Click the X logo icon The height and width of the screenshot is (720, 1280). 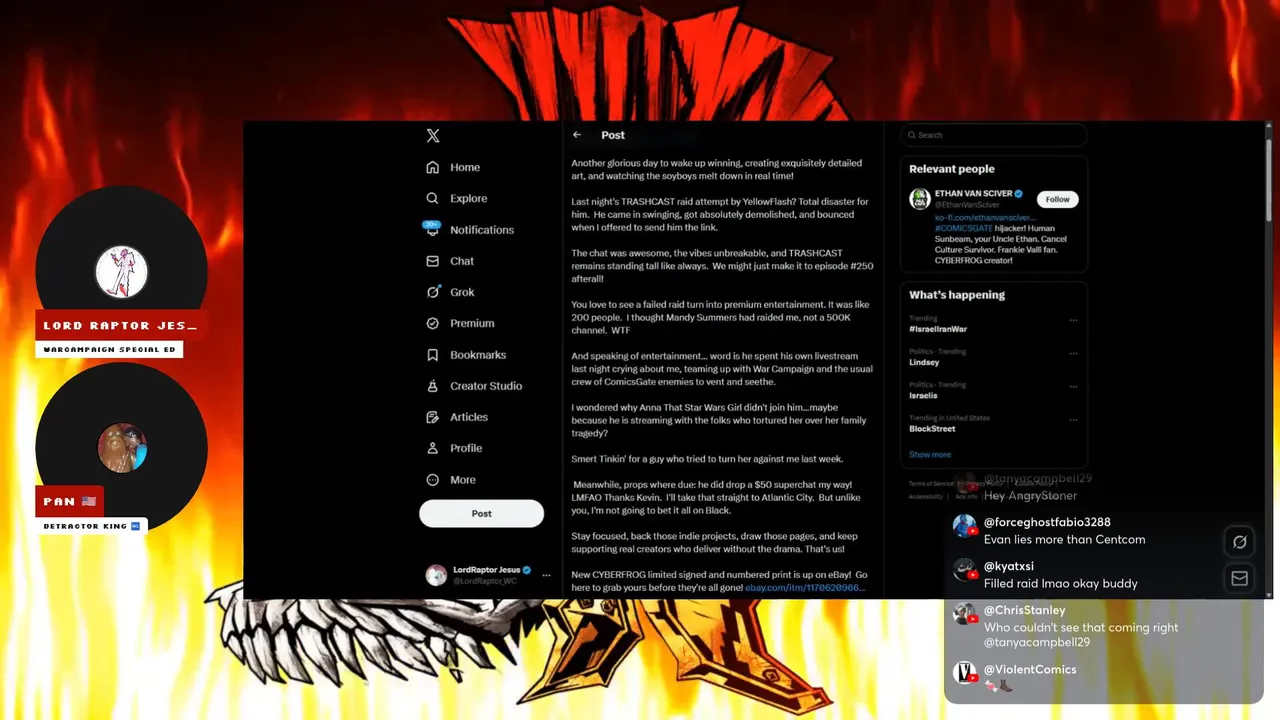pyautogui.click(x=433, y=136)
